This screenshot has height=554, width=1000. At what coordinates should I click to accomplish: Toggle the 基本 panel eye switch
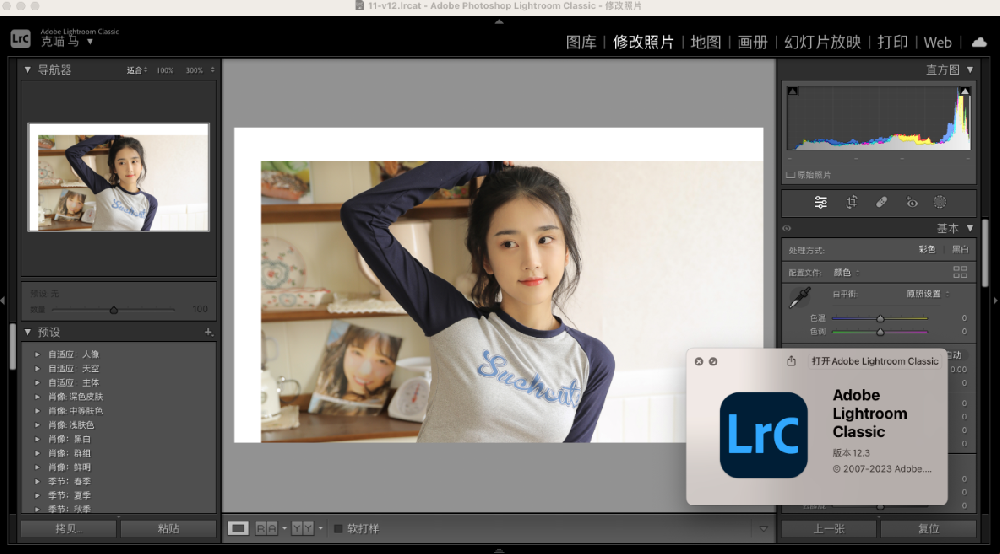(787, 228)
